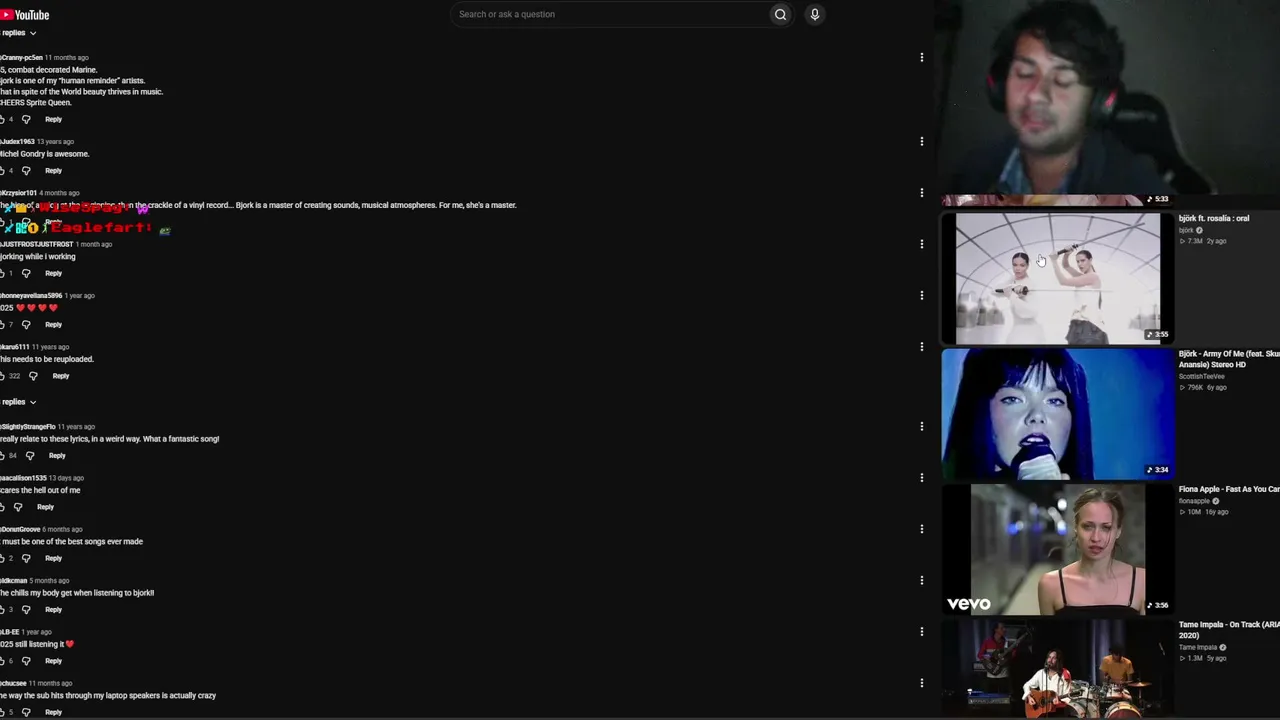The image size is (1280, 720).
Task: Click the "84" like count
Action: tap(12, 456)
